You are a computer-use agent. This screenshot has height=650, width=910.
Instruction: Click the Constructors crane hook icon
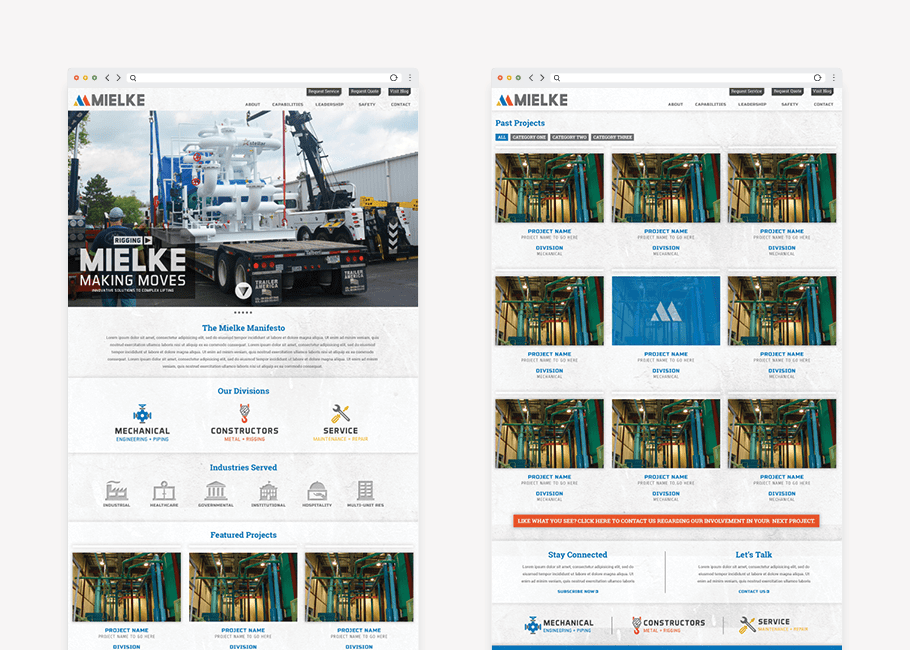(244, 413)
